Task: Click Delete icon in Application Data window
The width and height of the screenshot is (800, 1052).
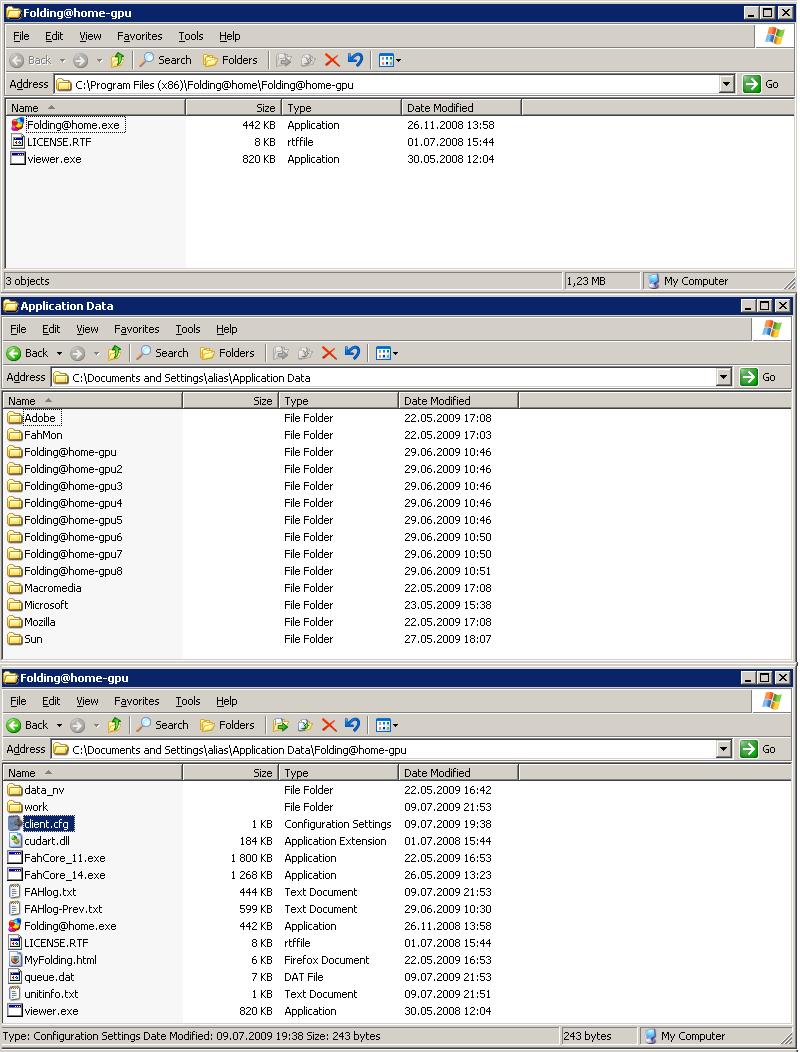Action: point(329,353)
